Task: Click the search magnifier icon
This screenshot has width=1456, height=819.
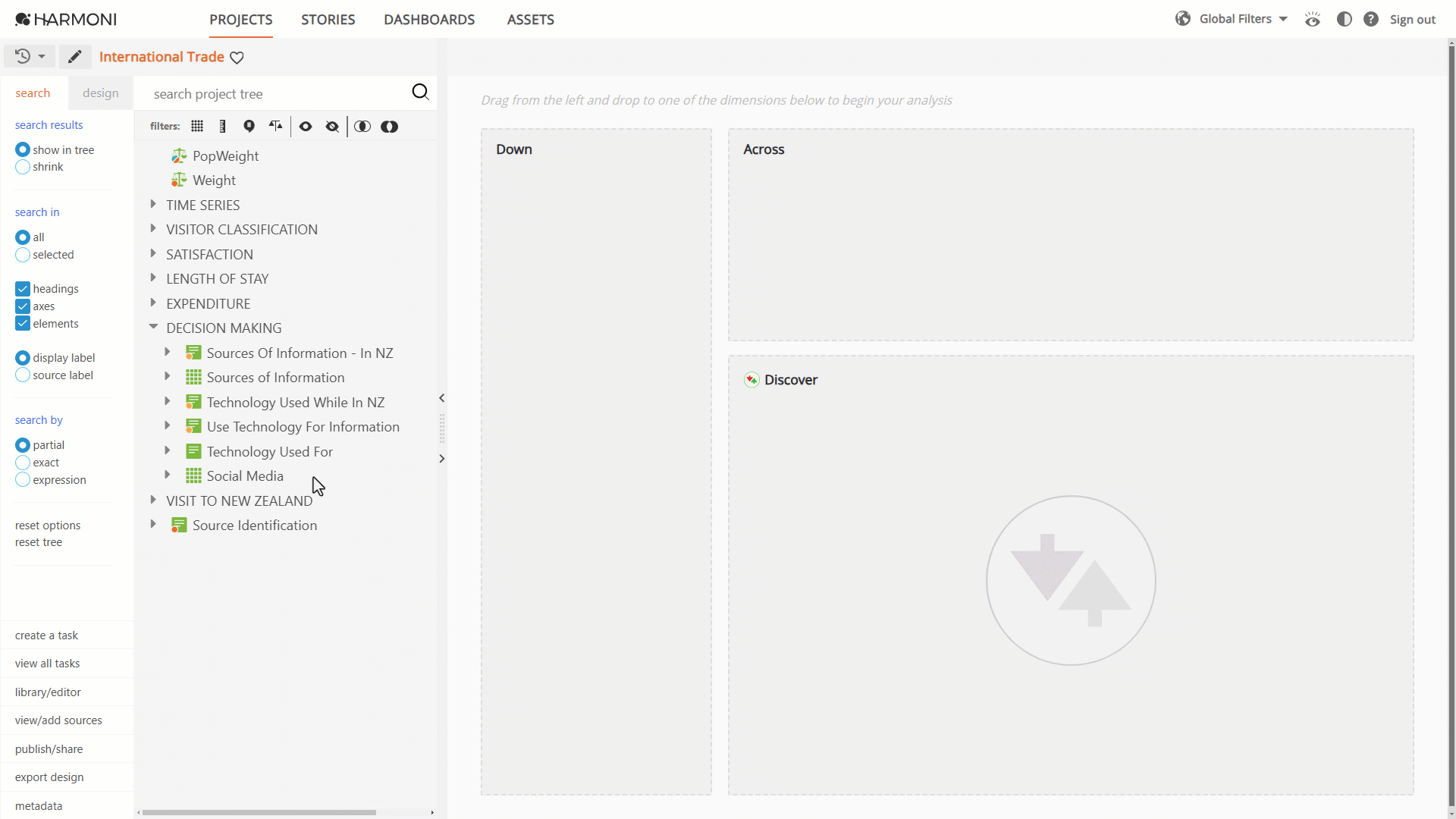Action: point(420,93)
